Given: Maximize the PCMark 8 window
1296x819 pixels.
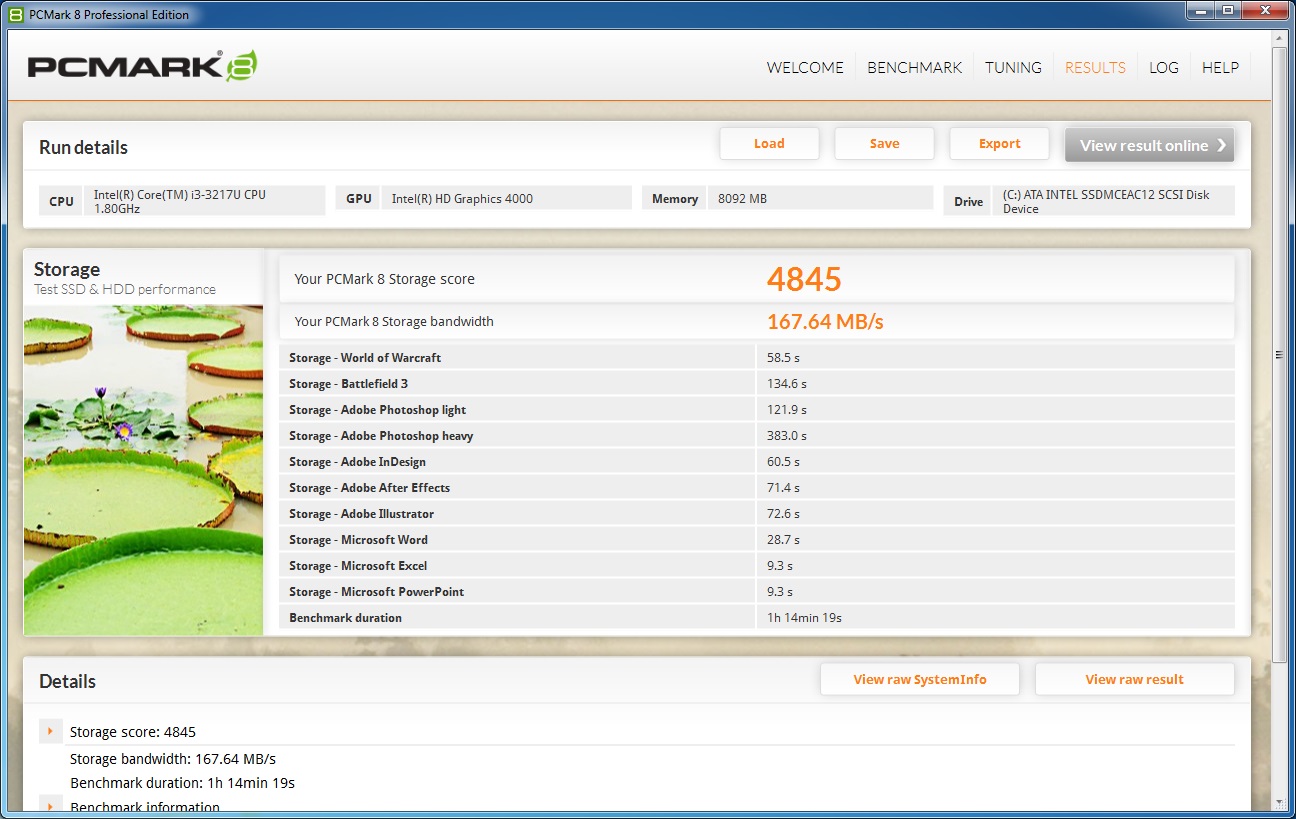Looking at the screenshot, I should click(1227, 11).
